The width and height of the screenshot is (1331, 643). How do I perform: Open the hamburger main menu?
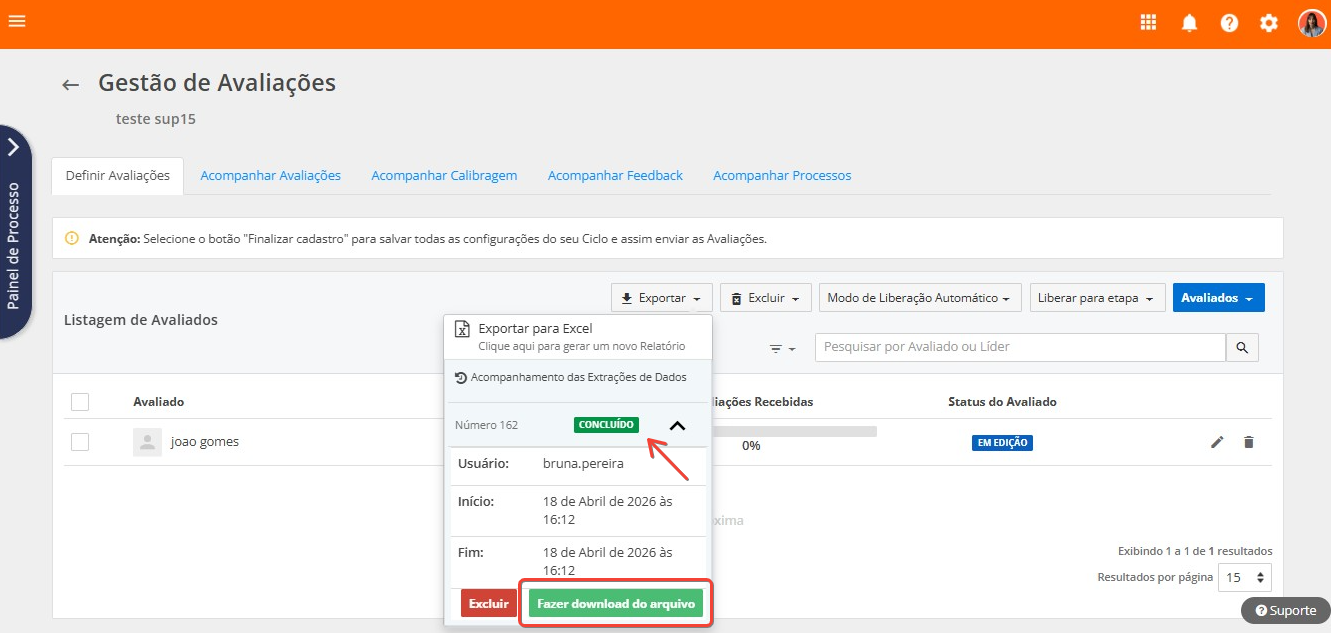tap(17, 21)
